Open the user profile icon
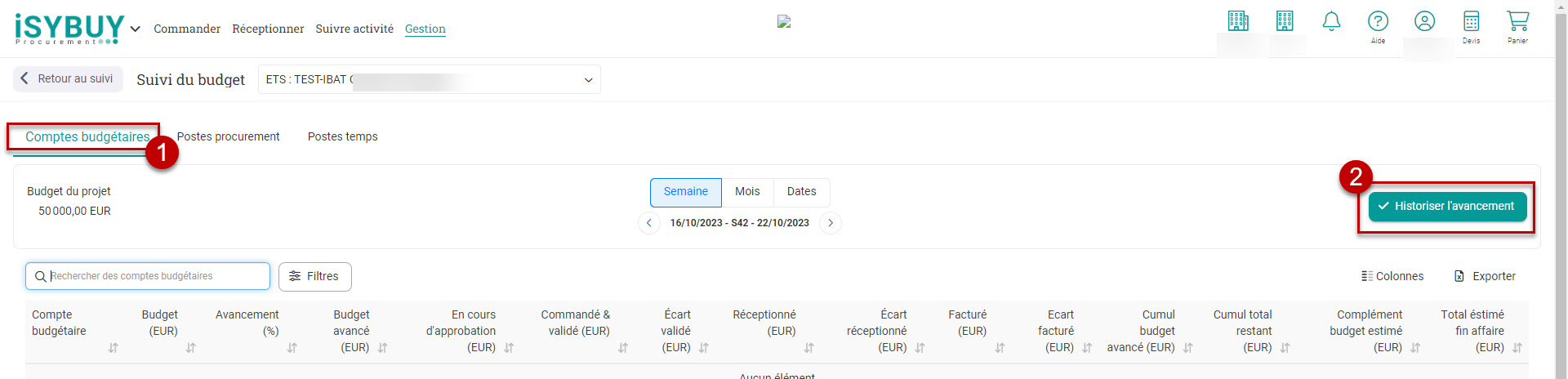The height and width of the screenshot is (379, 1568). click(x=1424, y=22)
